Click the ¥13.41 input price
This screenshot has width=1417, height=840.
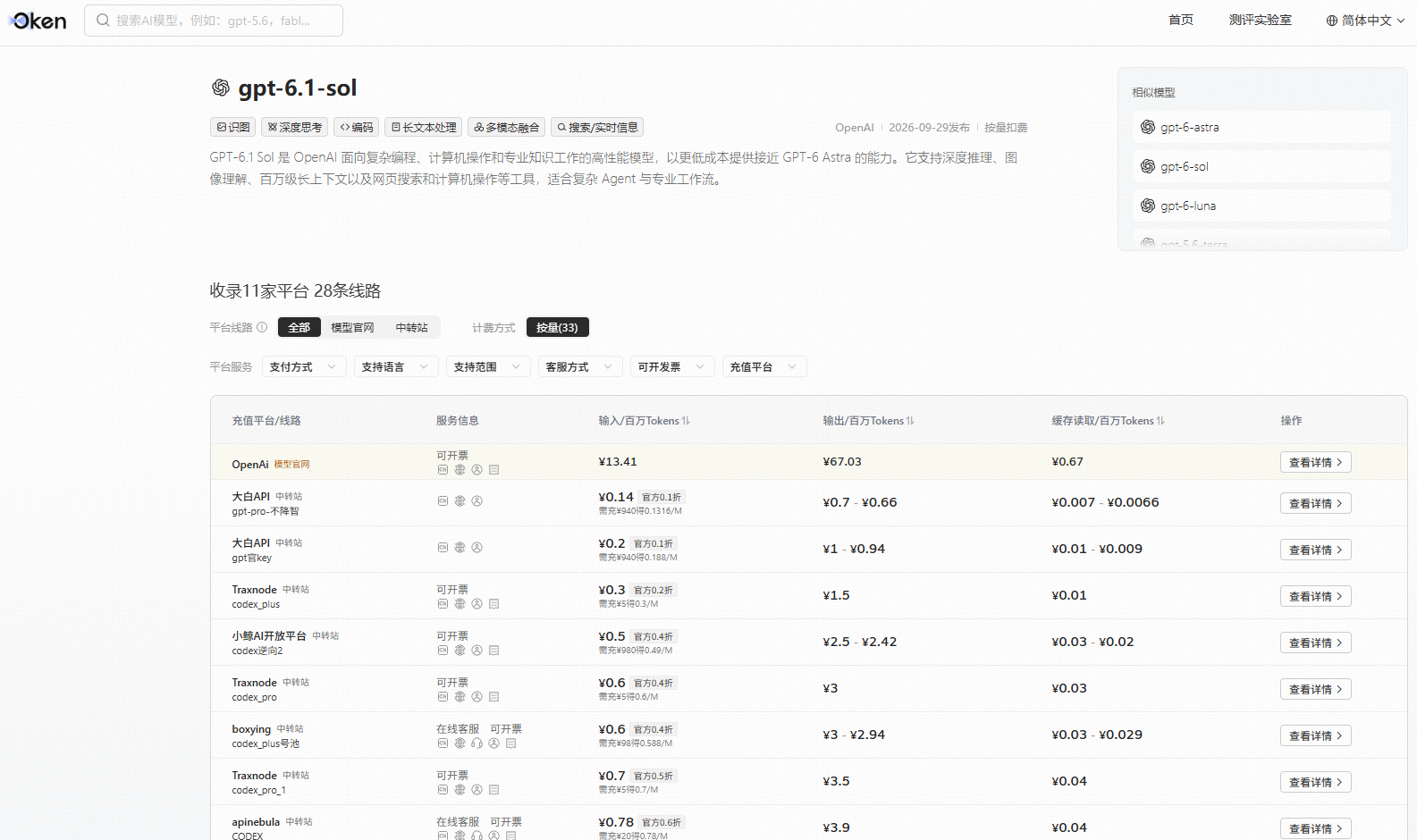[x=618, y=462]
